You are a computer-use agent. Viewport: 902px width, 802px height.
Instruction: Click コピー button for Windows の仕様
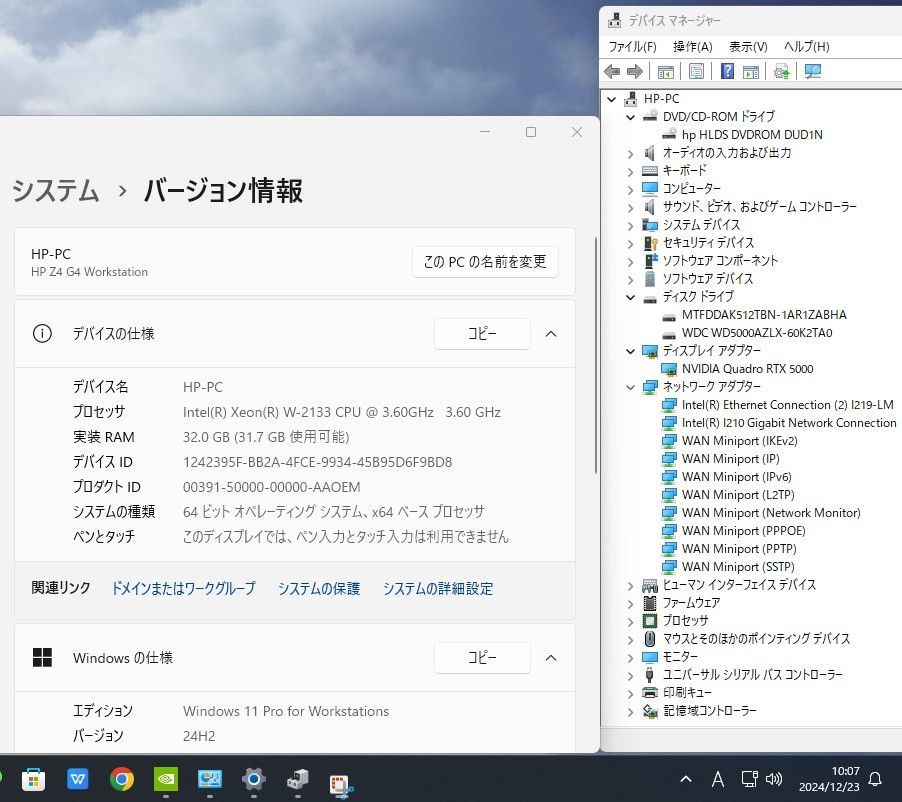point(482,658)
